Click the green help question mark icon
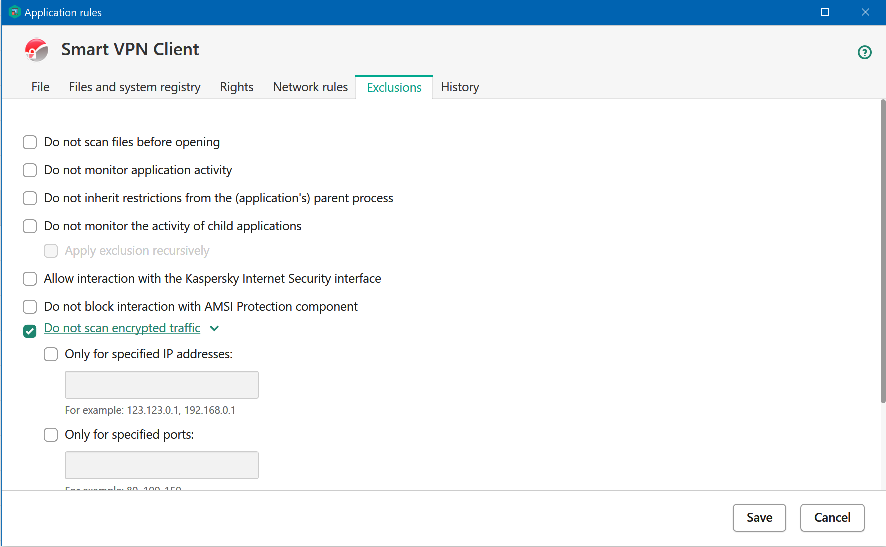 [x=865, y=52]
